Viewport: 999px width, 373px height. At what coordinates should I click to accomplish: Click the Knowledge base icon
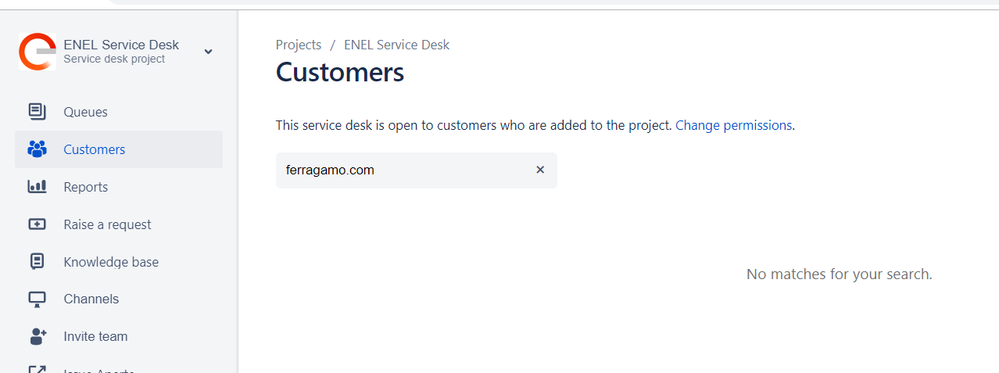tap(38, 261)
